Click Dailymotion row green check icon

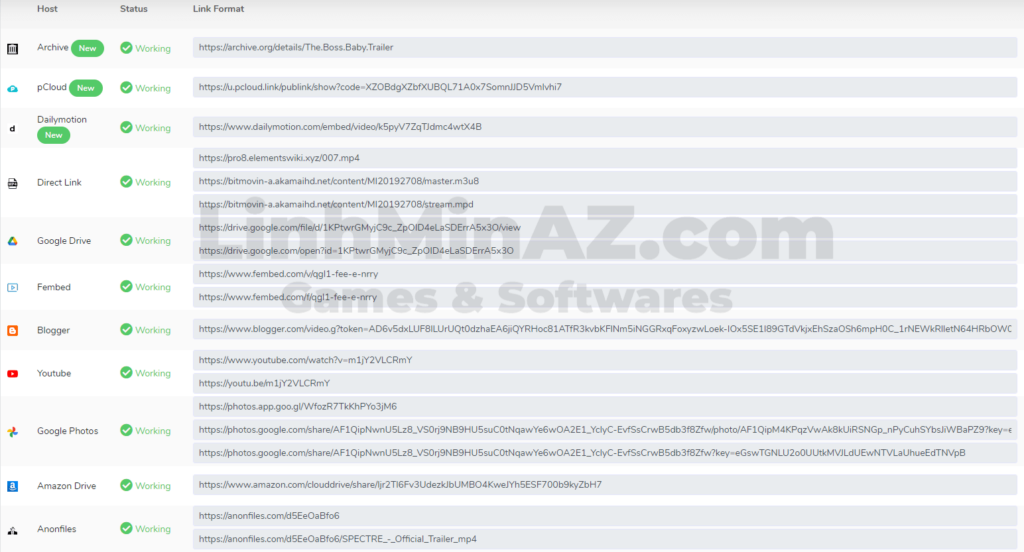tap(126, 127)
